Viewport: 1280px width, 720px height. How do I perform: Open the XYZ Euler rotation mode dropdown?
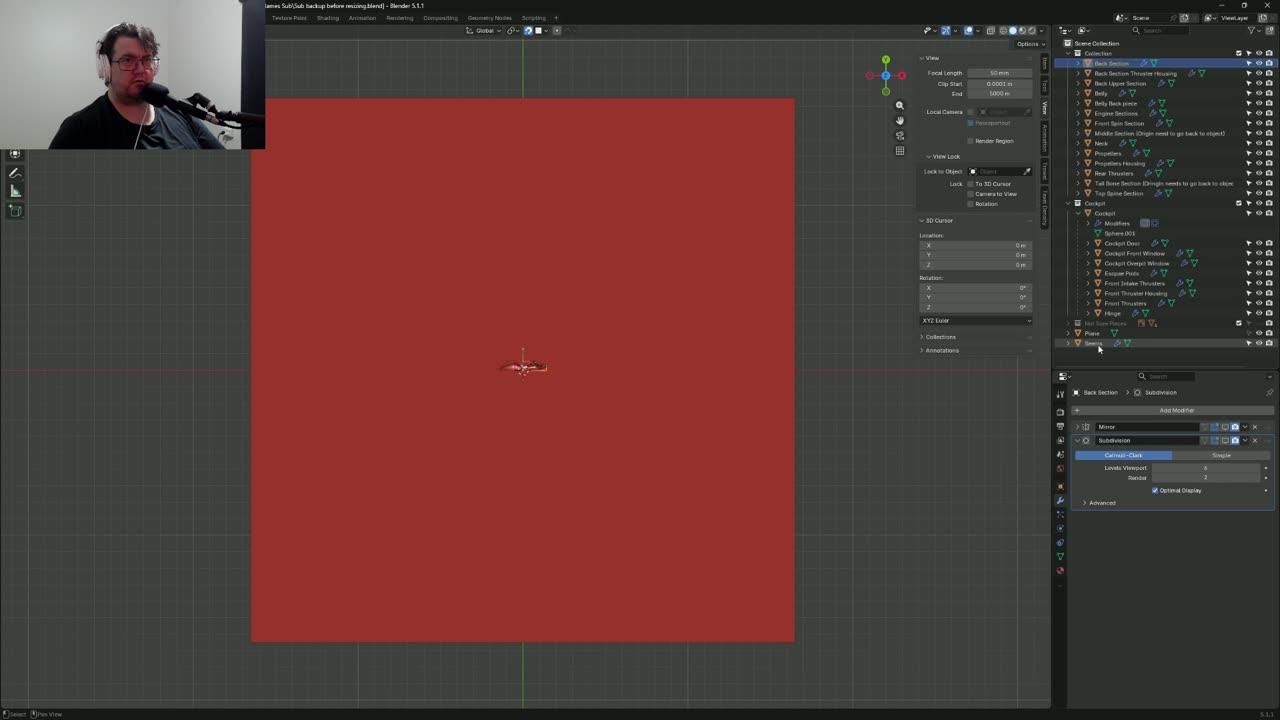(976, 320)
